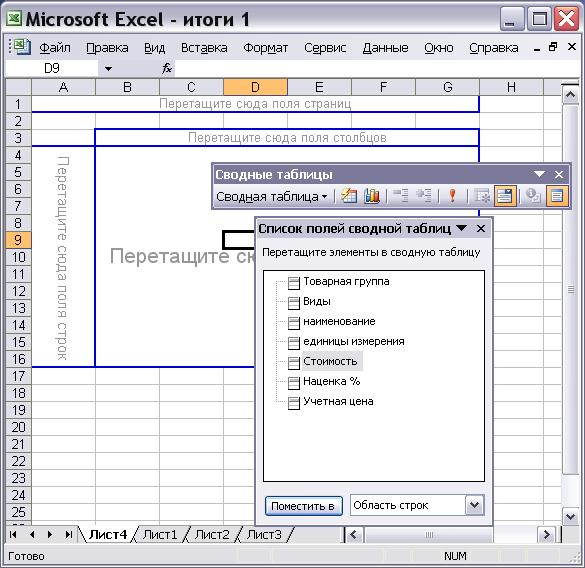585x568 pixels.
Task: Select field единицы измерения
Action: pyautogui.click(x=354, y=341)
